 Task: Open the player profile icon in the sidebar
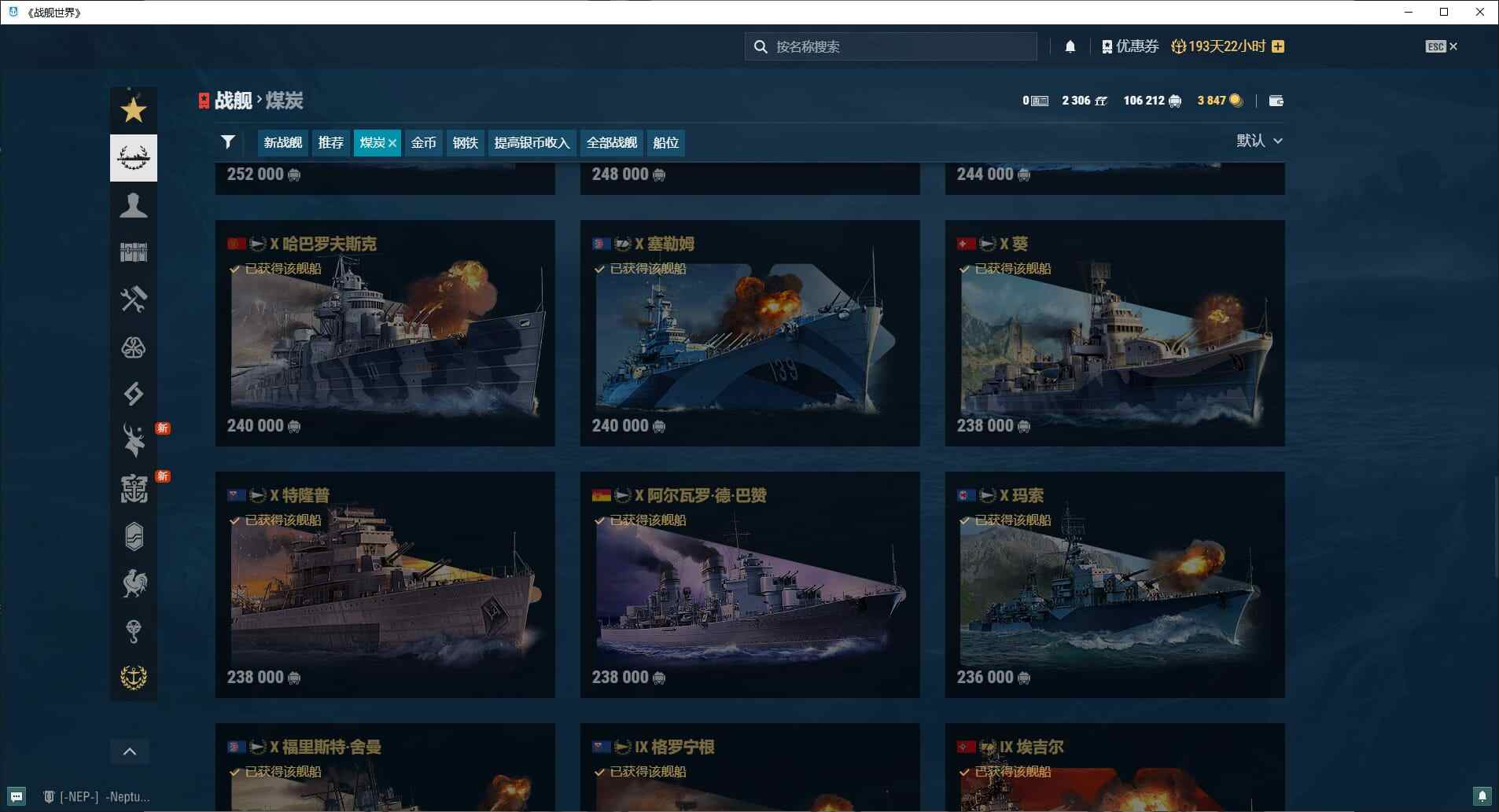coord(133,205)
